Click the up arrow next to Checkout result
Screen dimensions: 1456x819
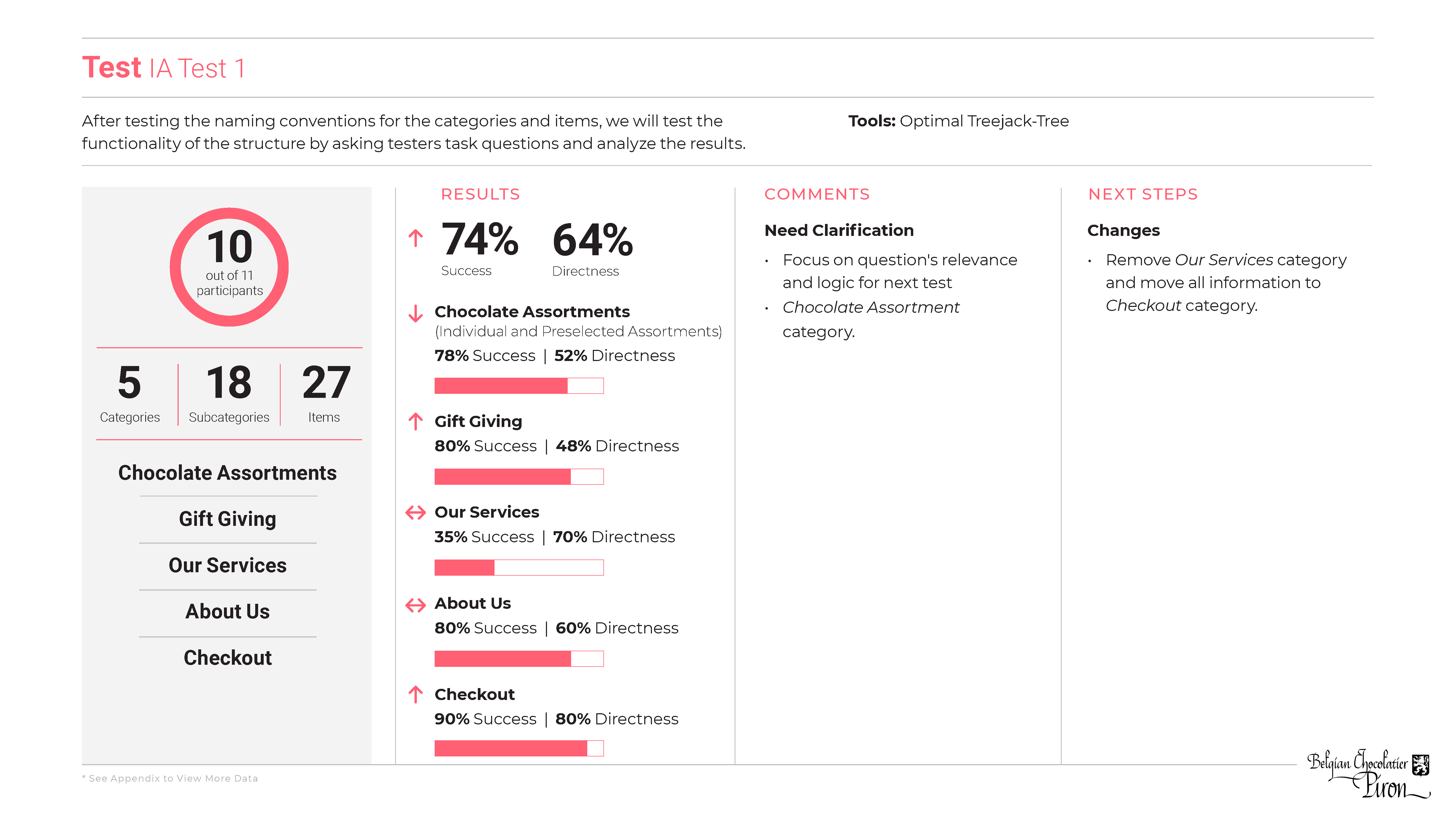[416, 694]
